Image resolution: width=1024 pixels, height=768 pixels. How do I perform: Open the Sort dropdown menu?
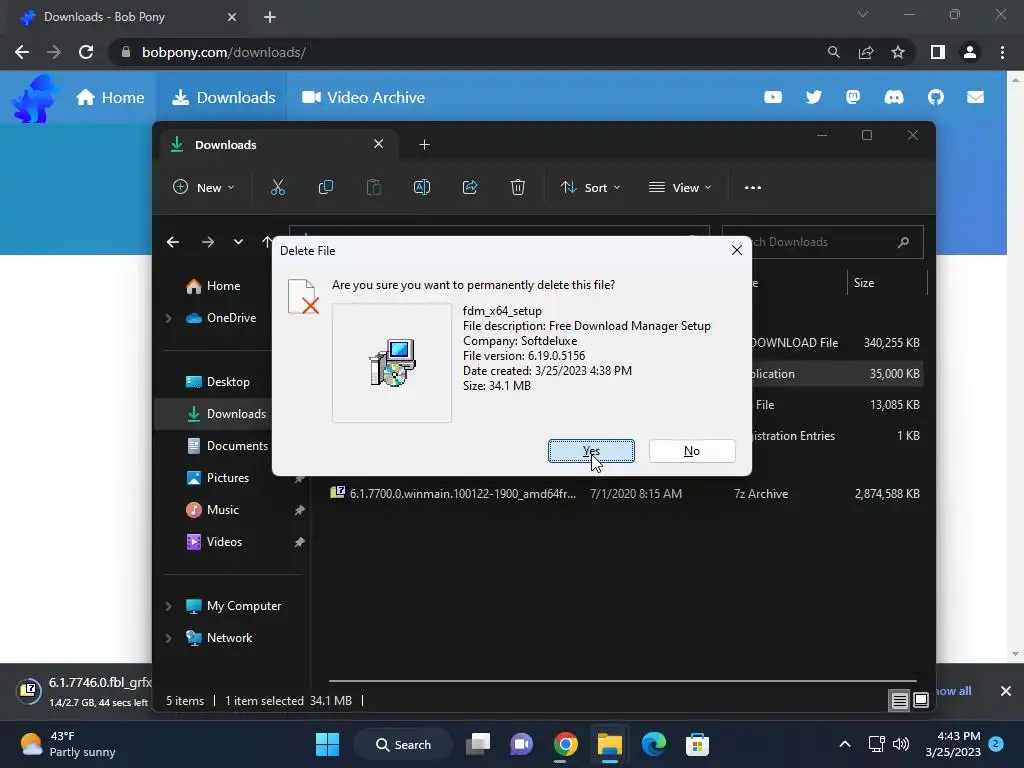click(590, 187)
